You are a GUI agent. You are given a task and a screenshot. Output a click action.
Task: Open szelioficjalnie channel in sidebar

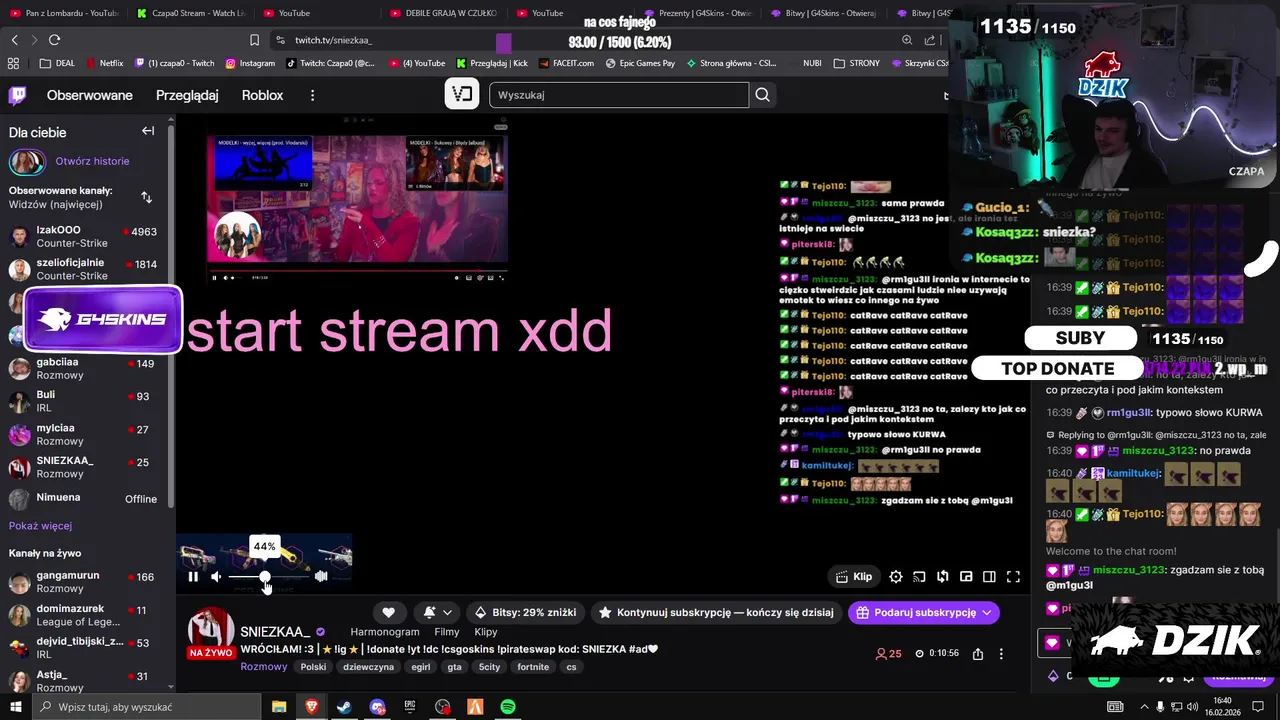point(87,269)
